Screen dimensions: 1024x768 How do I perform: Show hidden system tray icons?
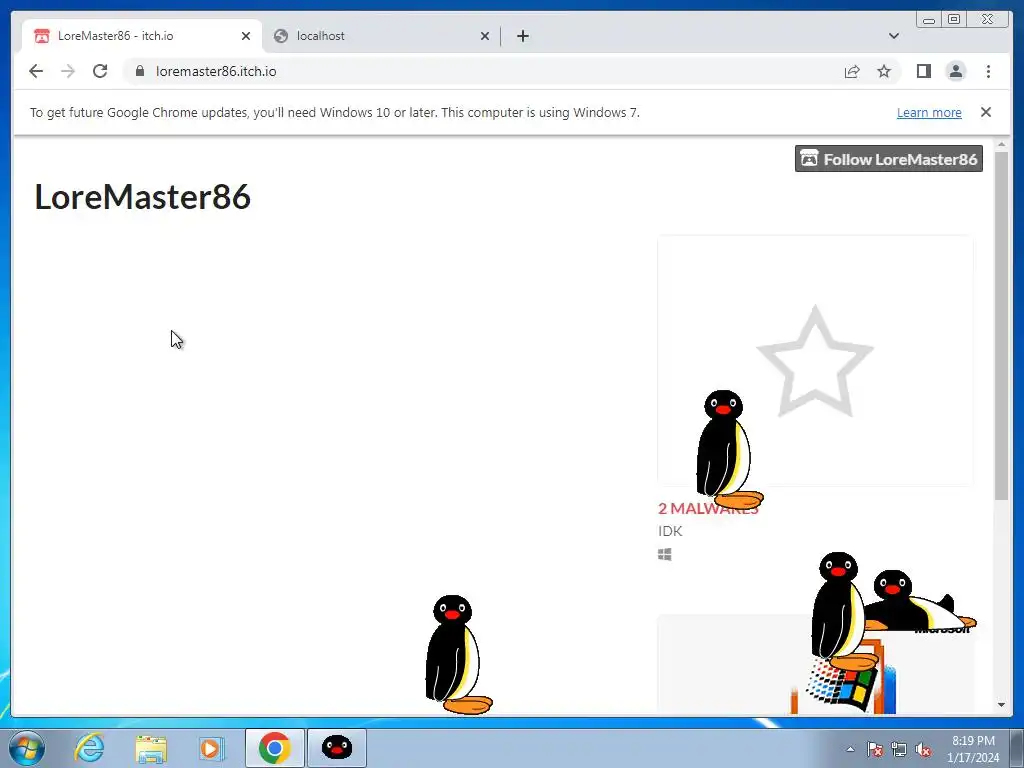click(850, 749)
